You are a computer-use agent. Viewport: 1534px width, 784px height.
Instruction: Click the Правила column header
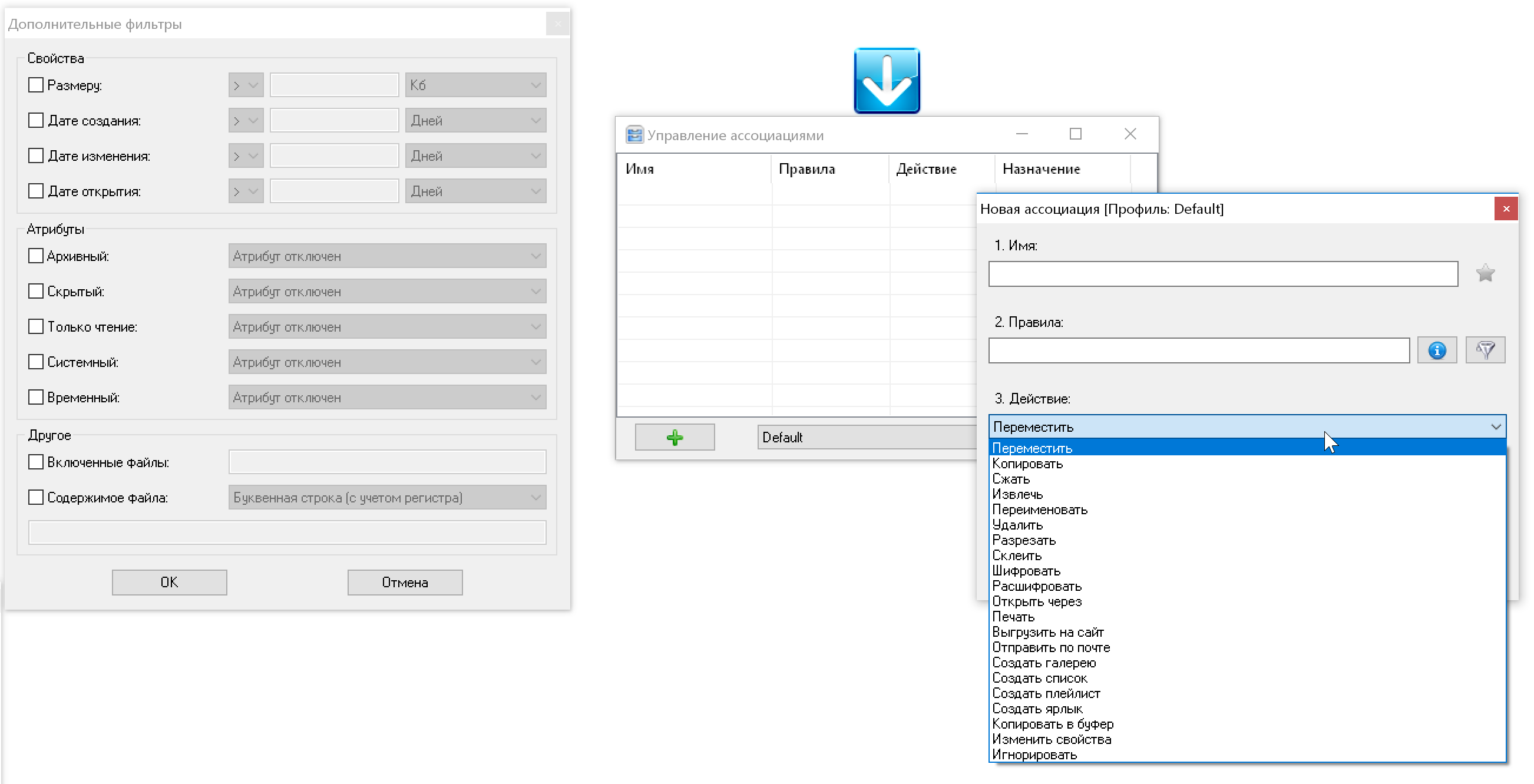[806, 169]
